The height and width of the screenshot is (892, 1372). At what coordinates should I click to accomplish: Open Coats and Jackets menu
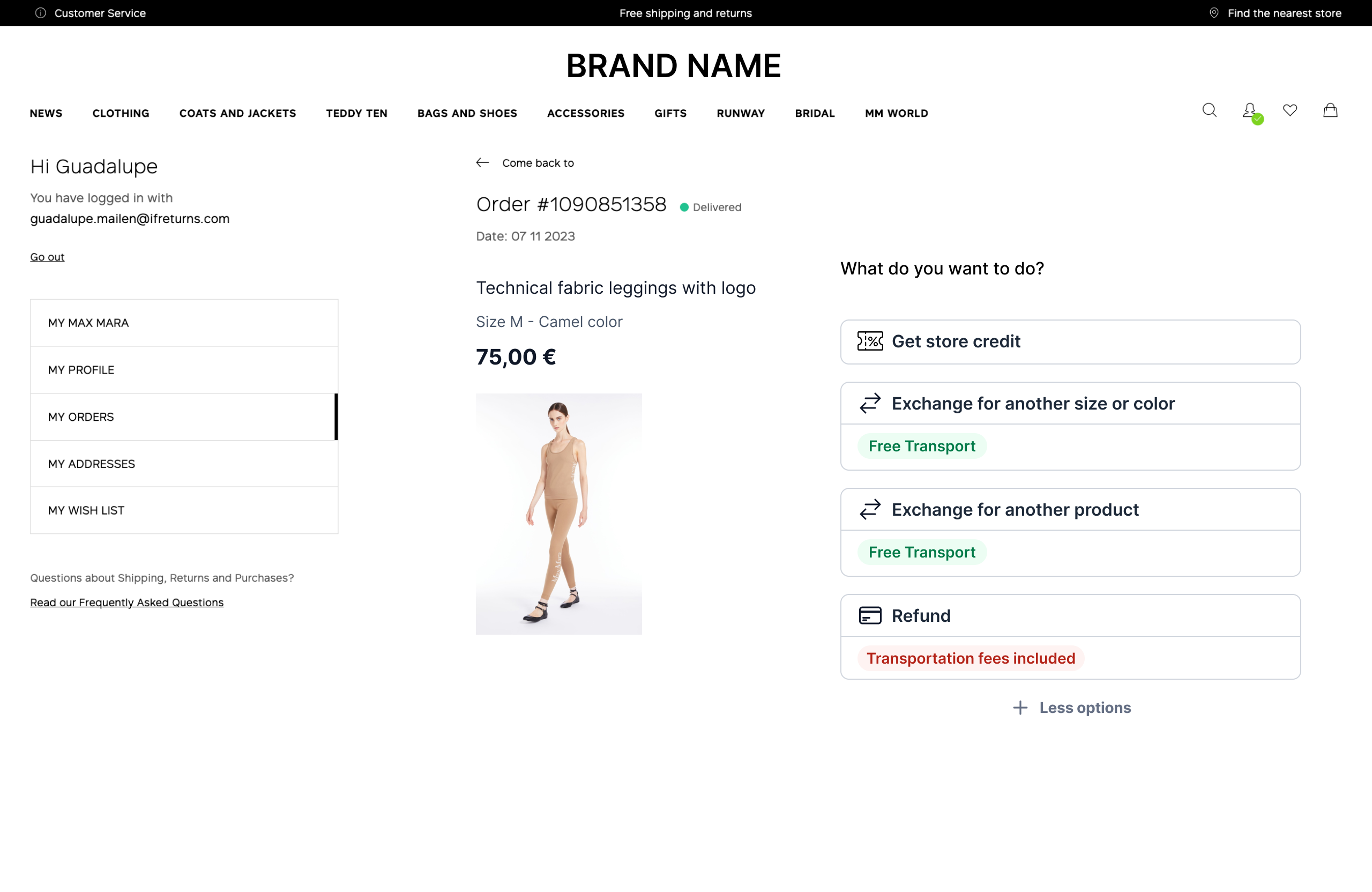tap(237, 113)
